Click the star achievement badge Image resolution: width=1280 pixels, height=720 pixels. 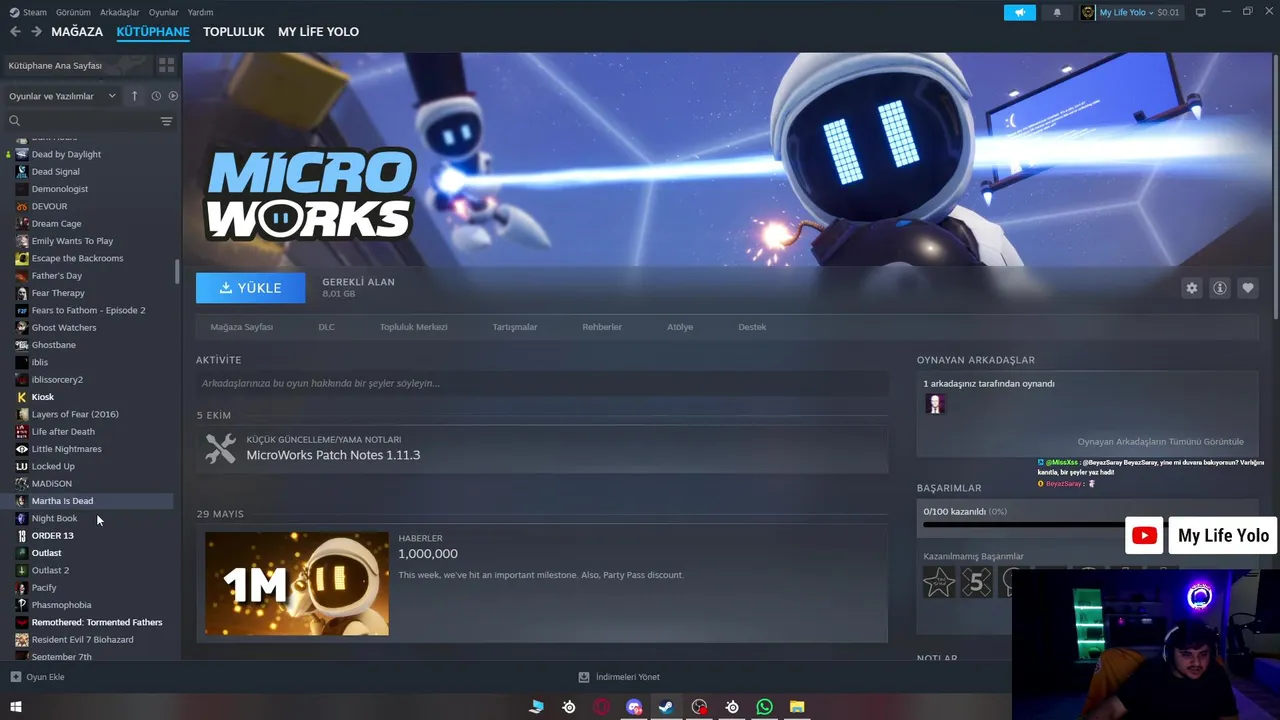coord(938,582)
